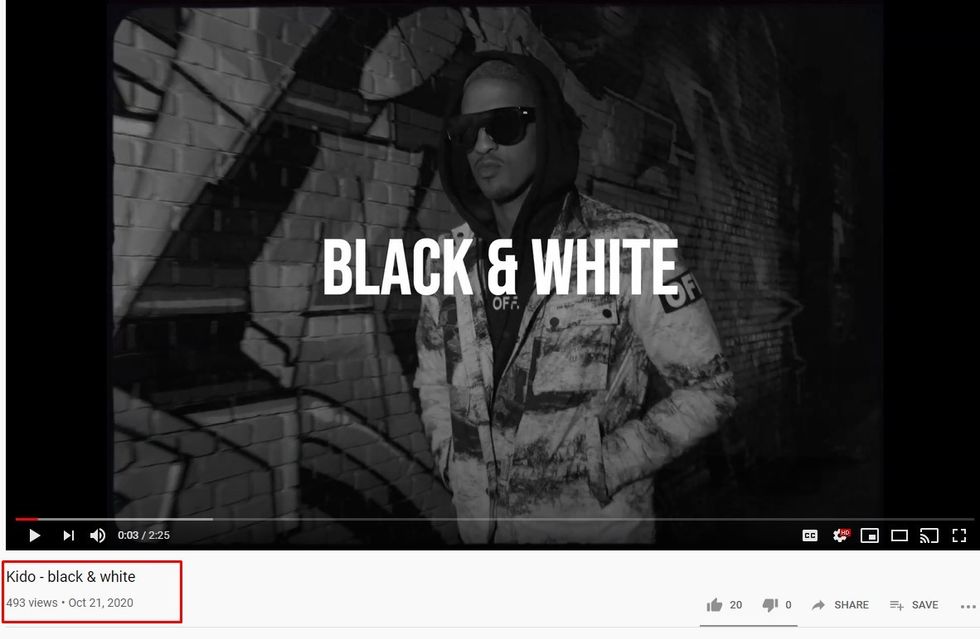Click the 0:03 / 2:25 time display
The width and height of the screenshot is (980, 639).
pyautogui.click(x=144, y=535)
